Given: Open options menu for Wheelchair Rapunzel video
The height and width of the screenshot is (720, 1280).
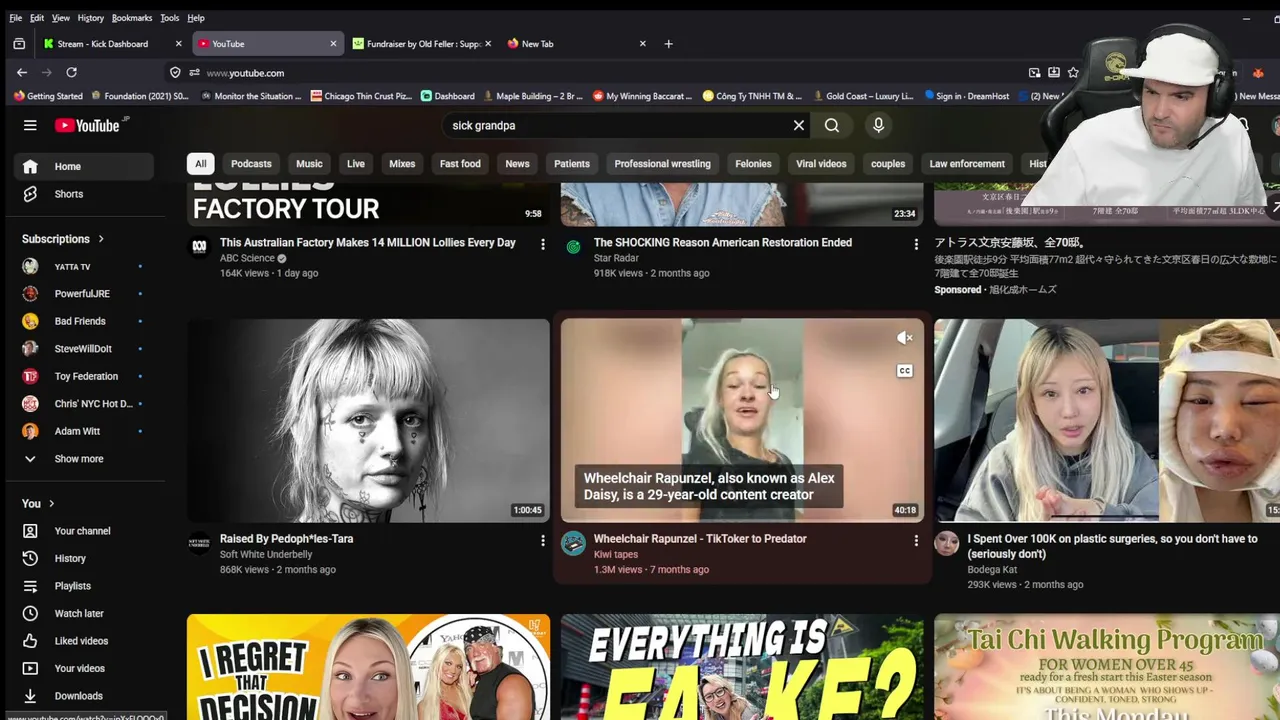Looking at the screenshot, I should (x=916, y=540).
